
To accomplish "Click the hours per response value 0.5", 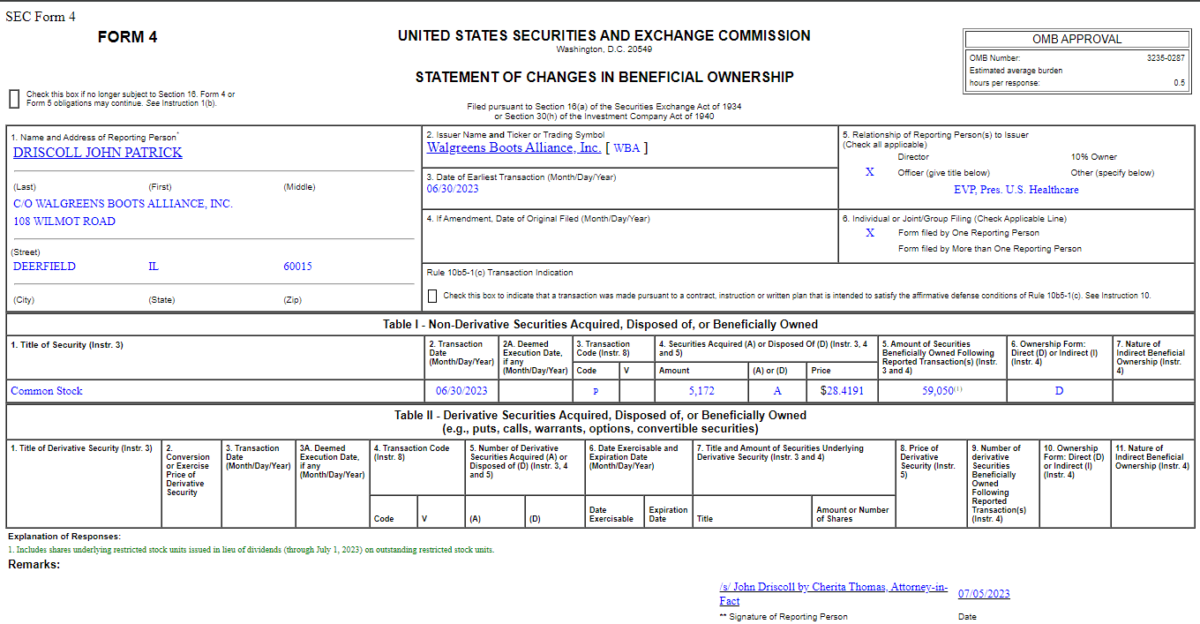I will coord(1180,83).
